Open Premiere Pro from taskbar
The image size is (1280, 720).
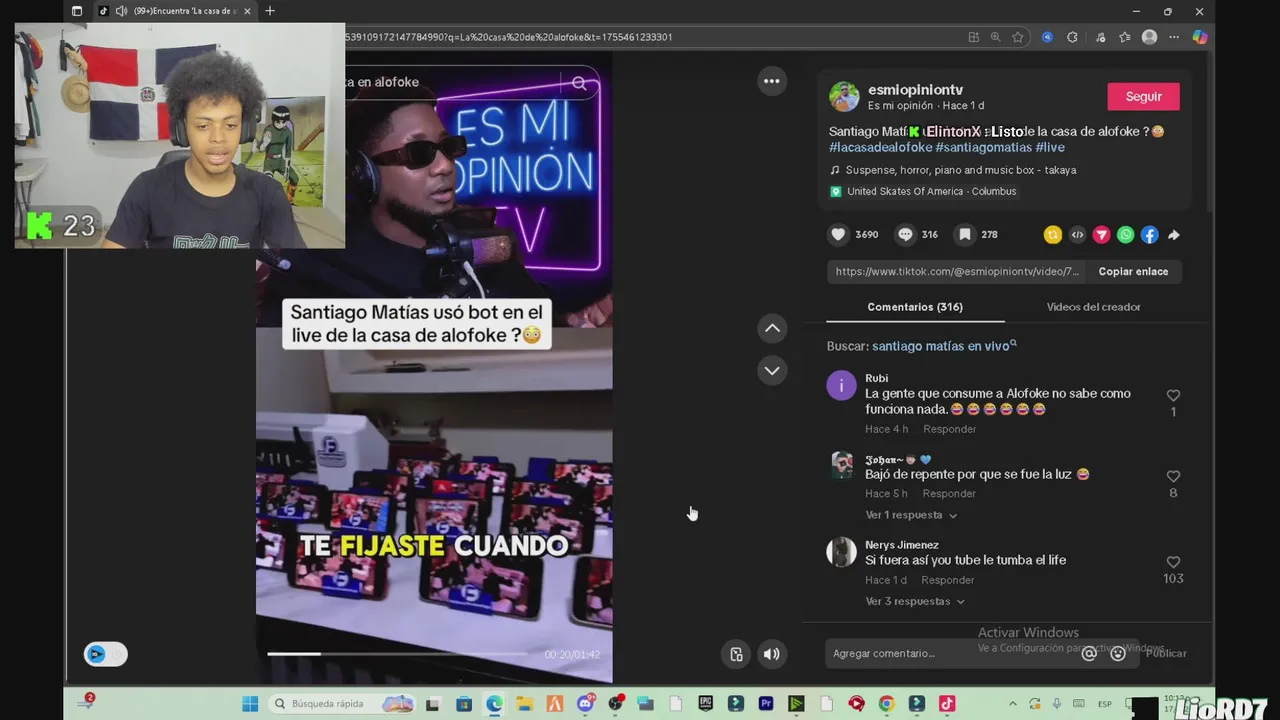[x=766, y=704]
